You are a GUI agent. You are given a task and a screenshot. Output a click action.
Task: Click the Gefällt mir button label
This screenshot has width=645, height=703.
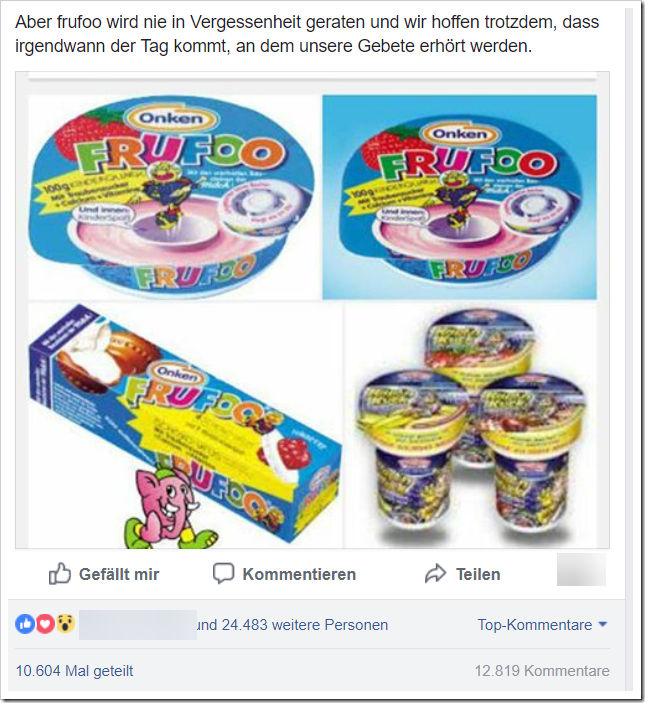tap(119, 574)
